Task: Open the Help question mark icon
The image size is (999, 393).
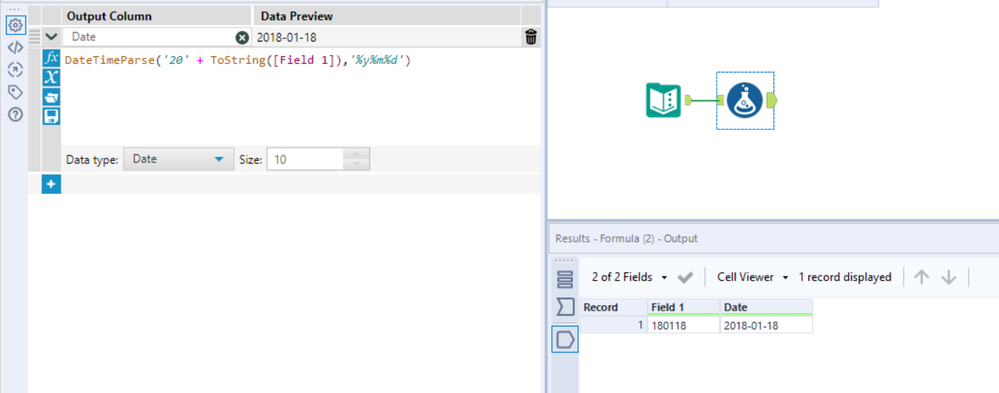Action: pyautogui.click(x=15, y=115)
